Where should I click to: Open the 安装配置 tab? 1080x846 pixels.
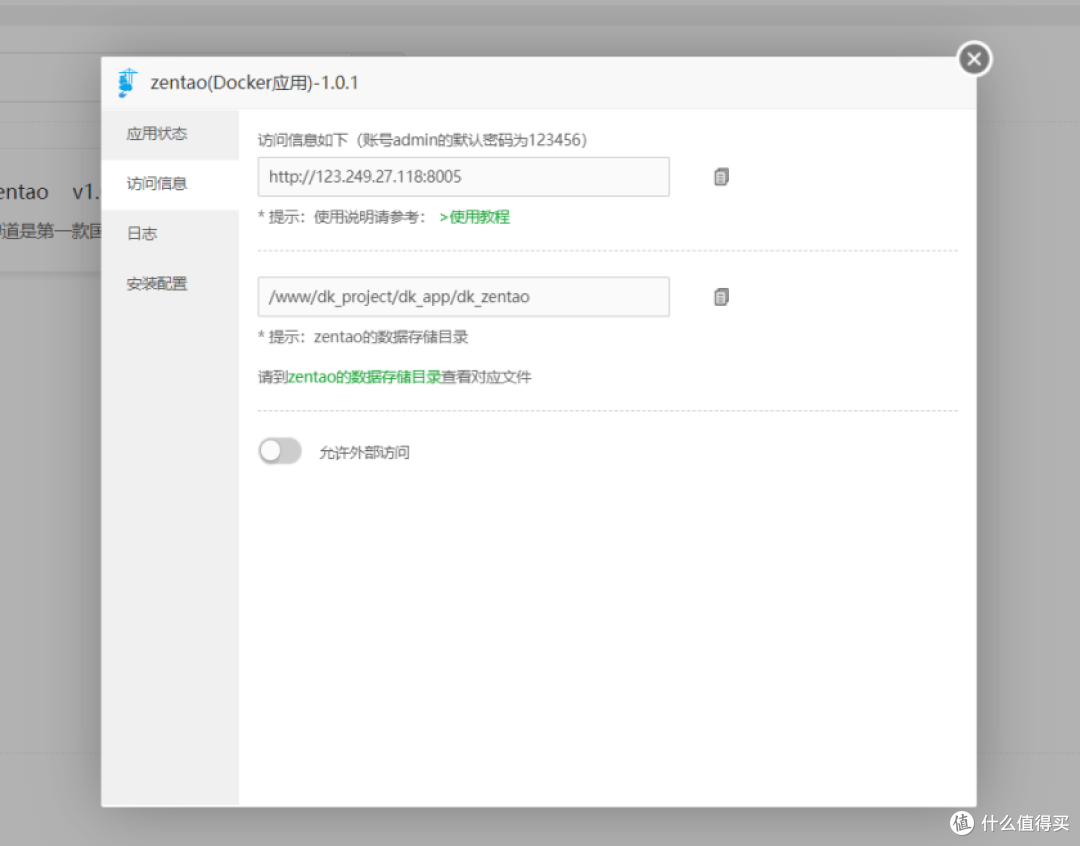click(x=170, y=284)
